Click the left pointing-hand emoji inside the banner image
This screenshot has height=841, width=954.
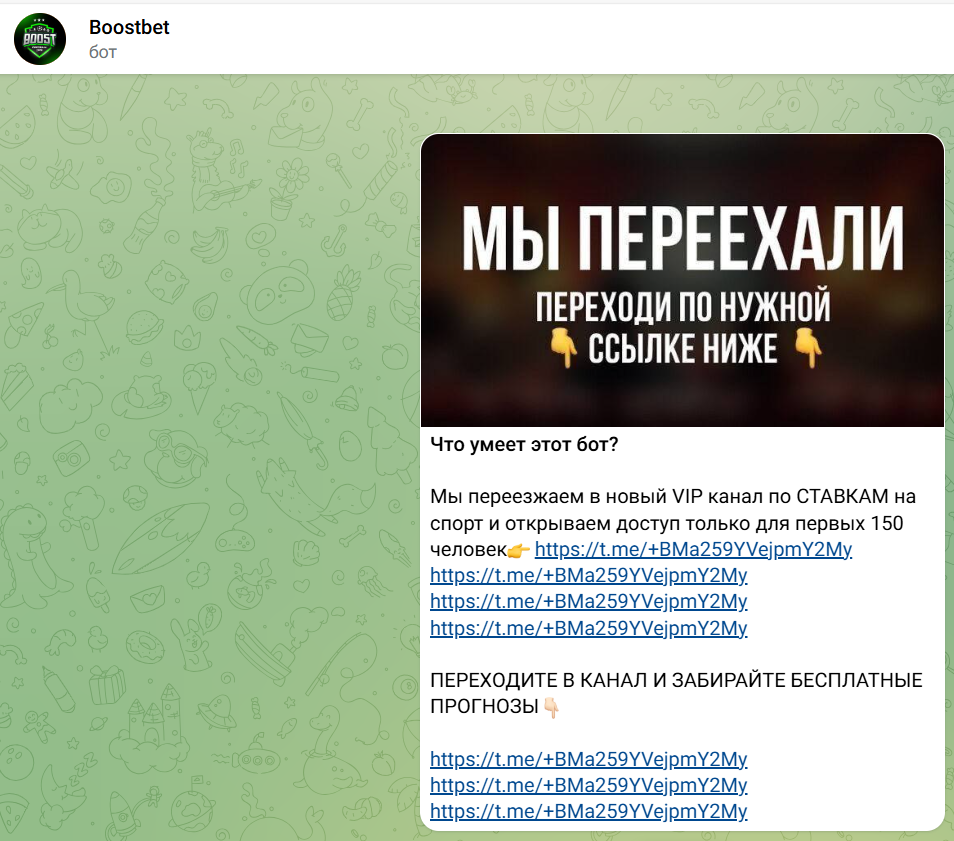(x=563, y=346)
